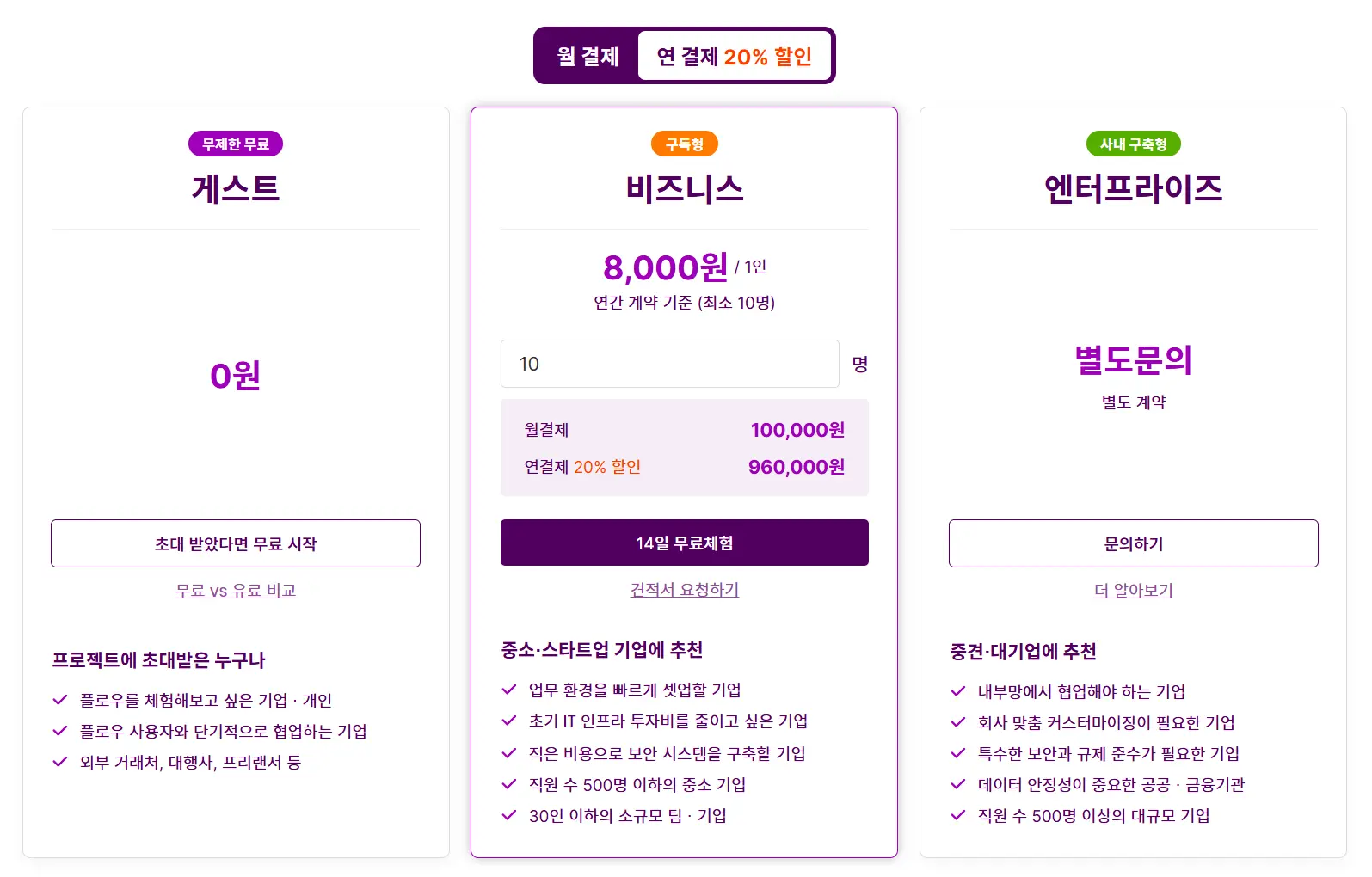The height and width of the screenshot is (877, 1372).
Task: Follow the 더 알아보기 link
Action: click(1133, 591)
